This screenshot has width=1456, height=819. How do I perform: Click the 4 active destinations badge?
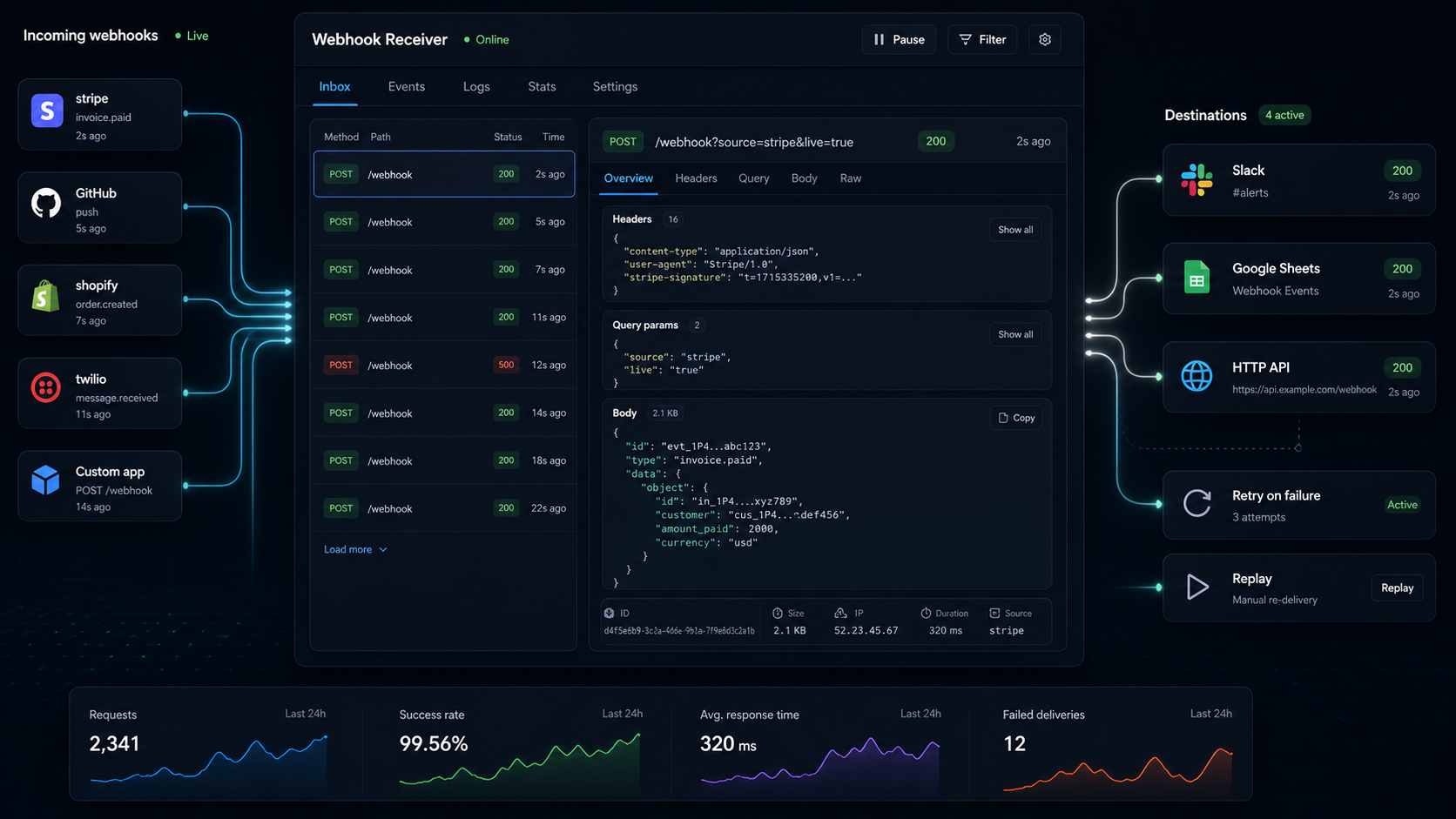1284,115
